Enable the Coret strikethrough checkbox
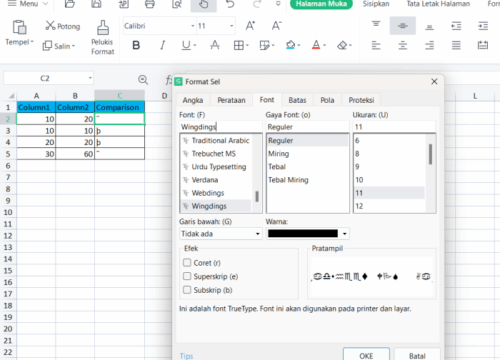This screenshot has height=360, width=500. pyautogui.click(x=187, y=263)
